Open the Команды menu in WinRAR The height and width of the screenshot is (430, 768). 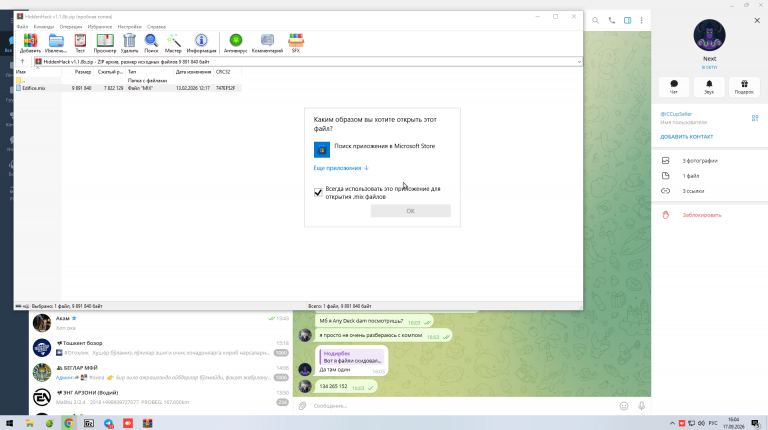pyautogui.click(x=44, y=27)
